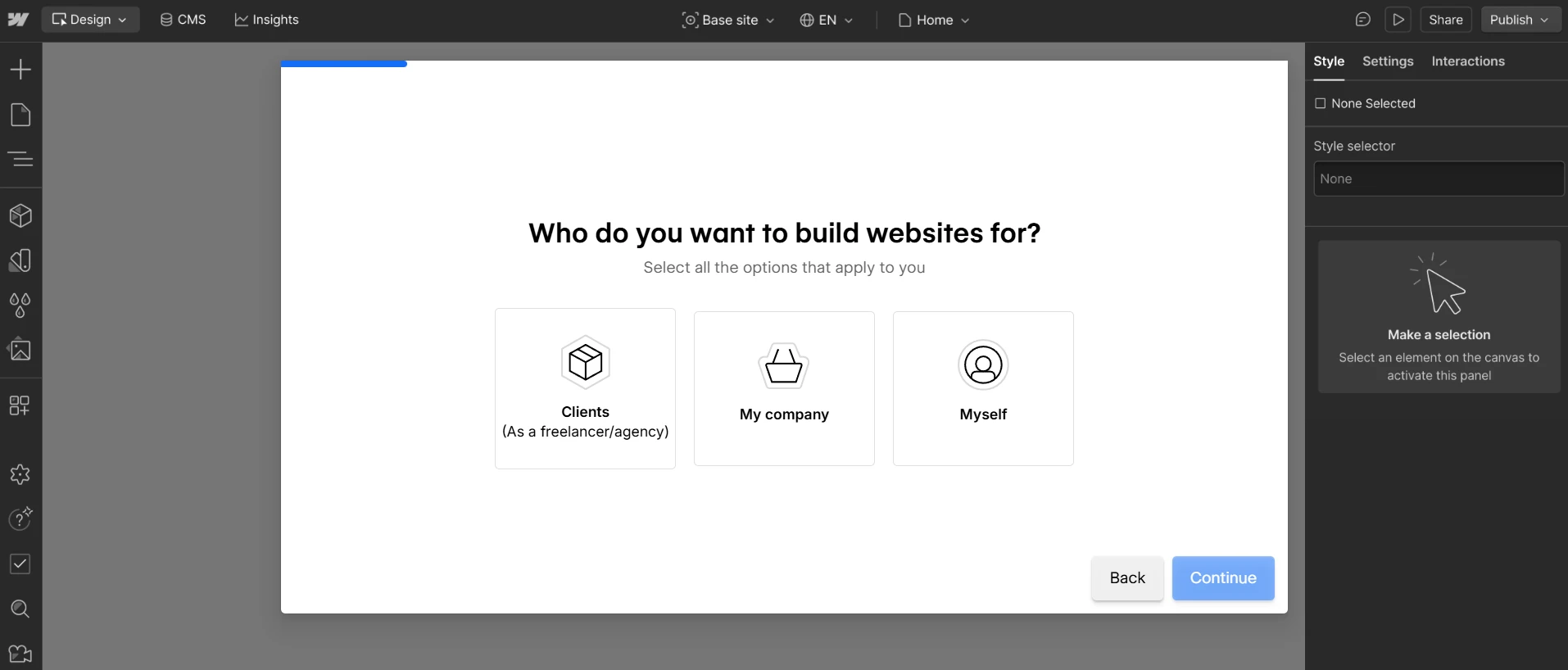Click the Continue button
Screen dimensions: 1568x670
click(1223, 578)
